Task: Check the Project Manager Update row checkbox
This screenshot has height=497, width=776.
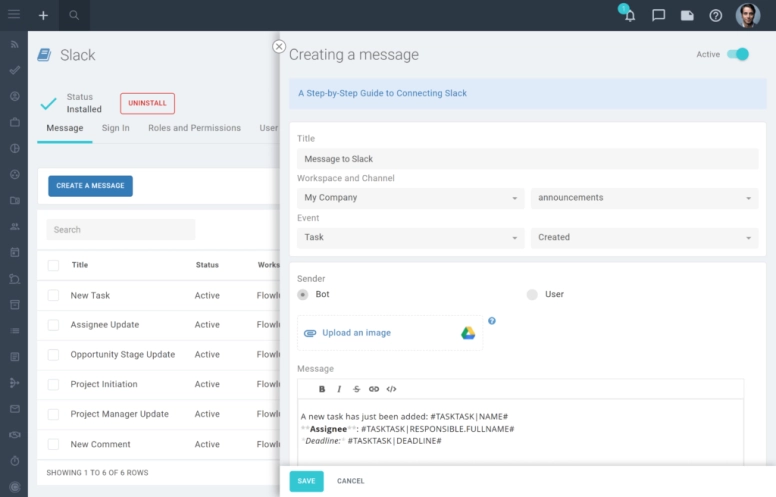Action: pos(53,414)
